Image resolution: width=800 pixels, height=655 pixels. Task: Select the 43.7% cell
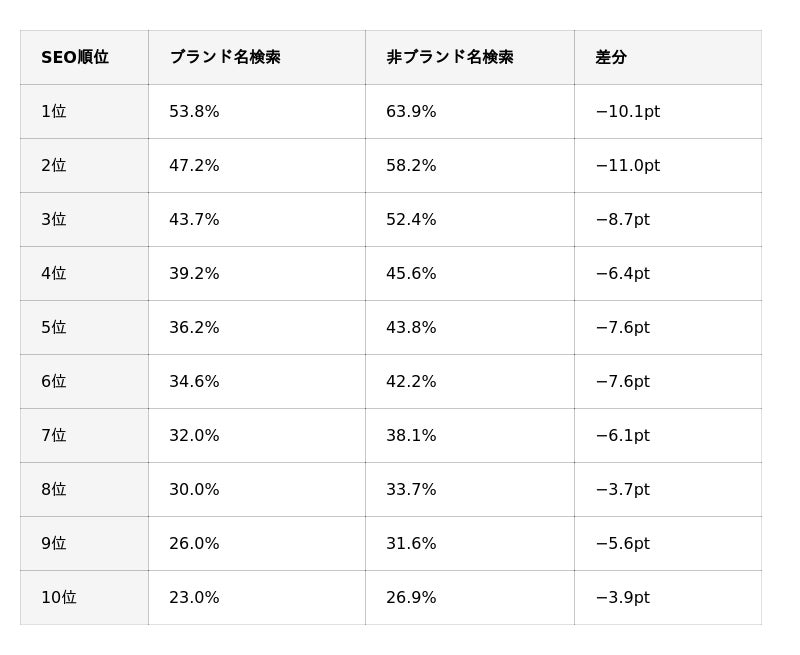[x=257, y=219]
